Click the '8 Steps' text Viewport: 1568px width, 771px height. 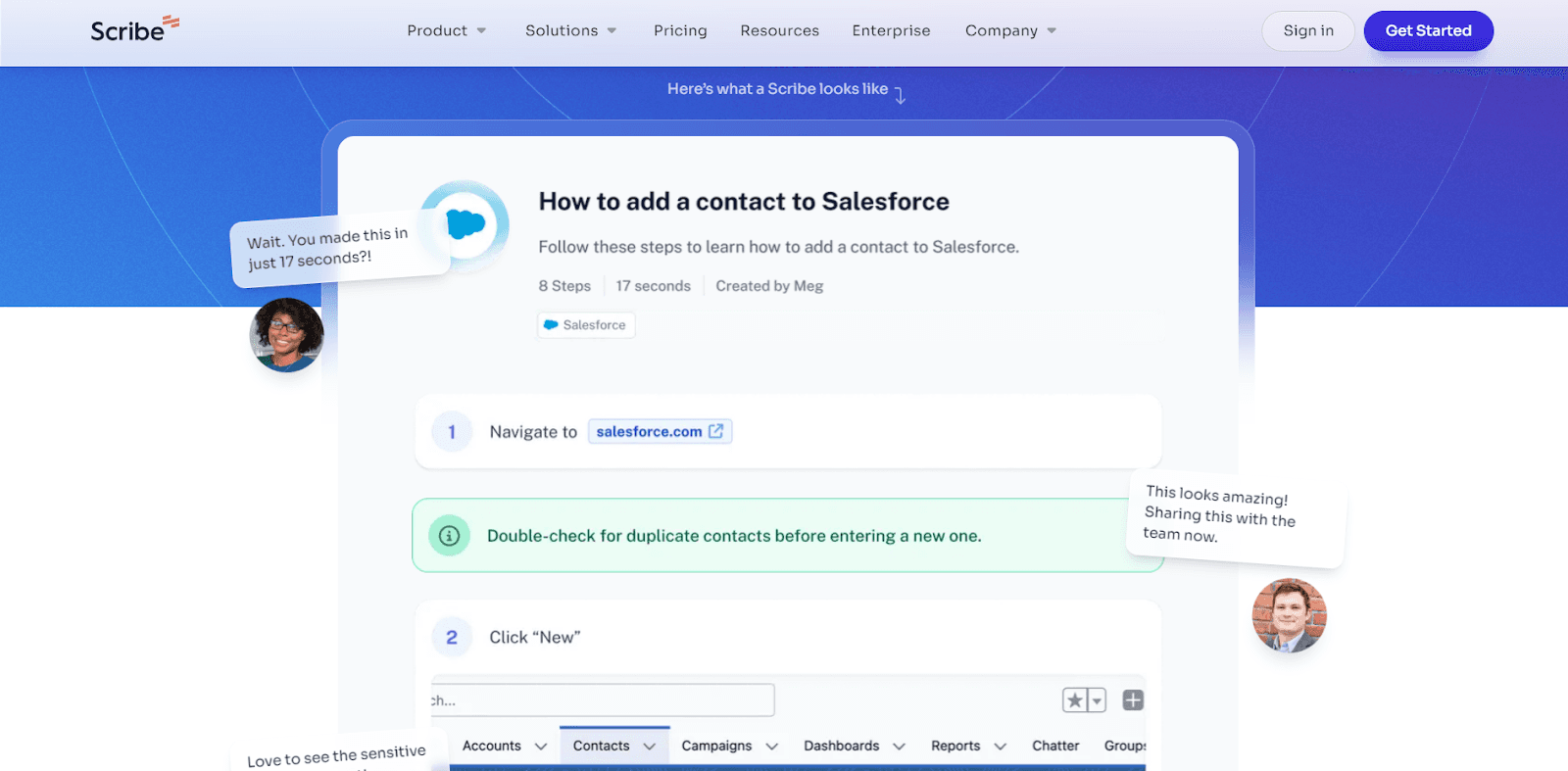click(x=564, y=286)
